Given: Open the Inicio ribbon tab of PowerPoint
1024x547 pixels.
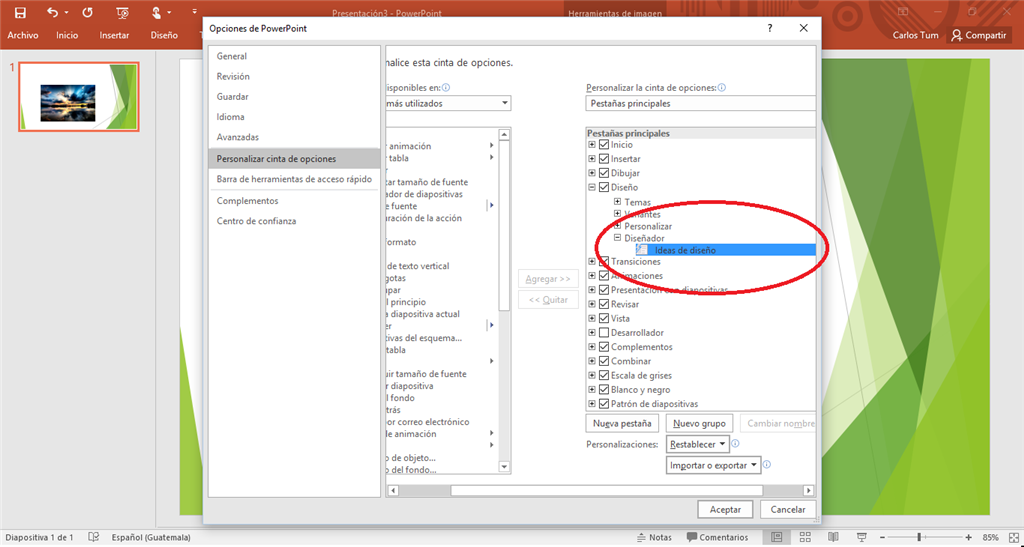Looking at the screenshot, I should 67,35.
